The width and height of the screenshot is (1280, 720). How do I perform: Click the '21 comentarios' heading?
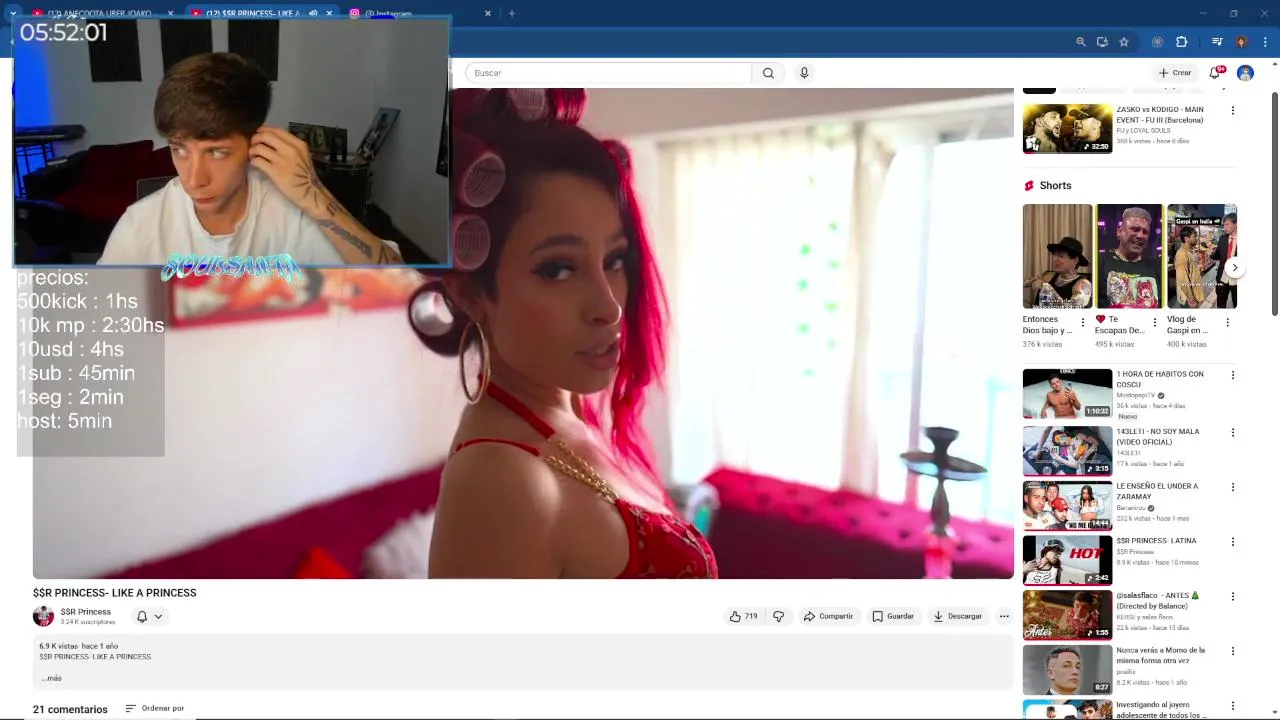pyautogui.click(x=70, y=709)
